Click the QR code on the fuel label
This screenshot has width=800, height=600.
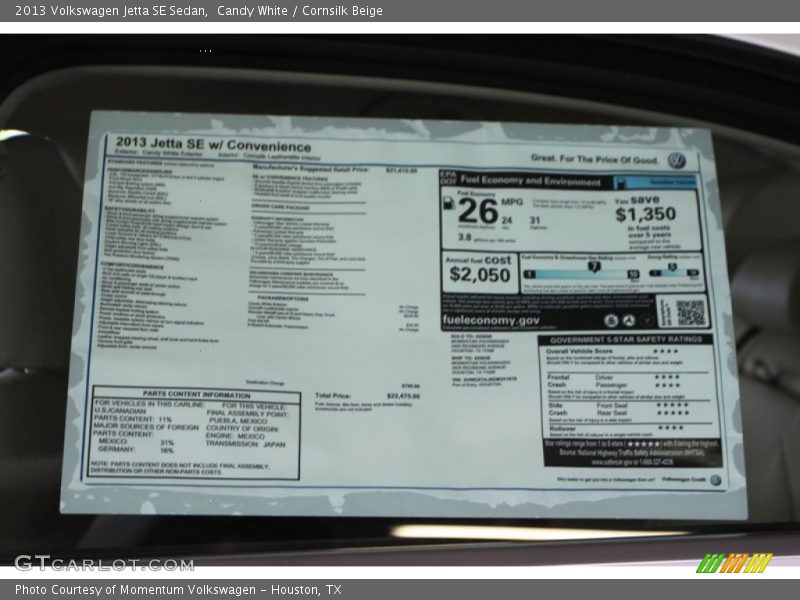[690, 313]
